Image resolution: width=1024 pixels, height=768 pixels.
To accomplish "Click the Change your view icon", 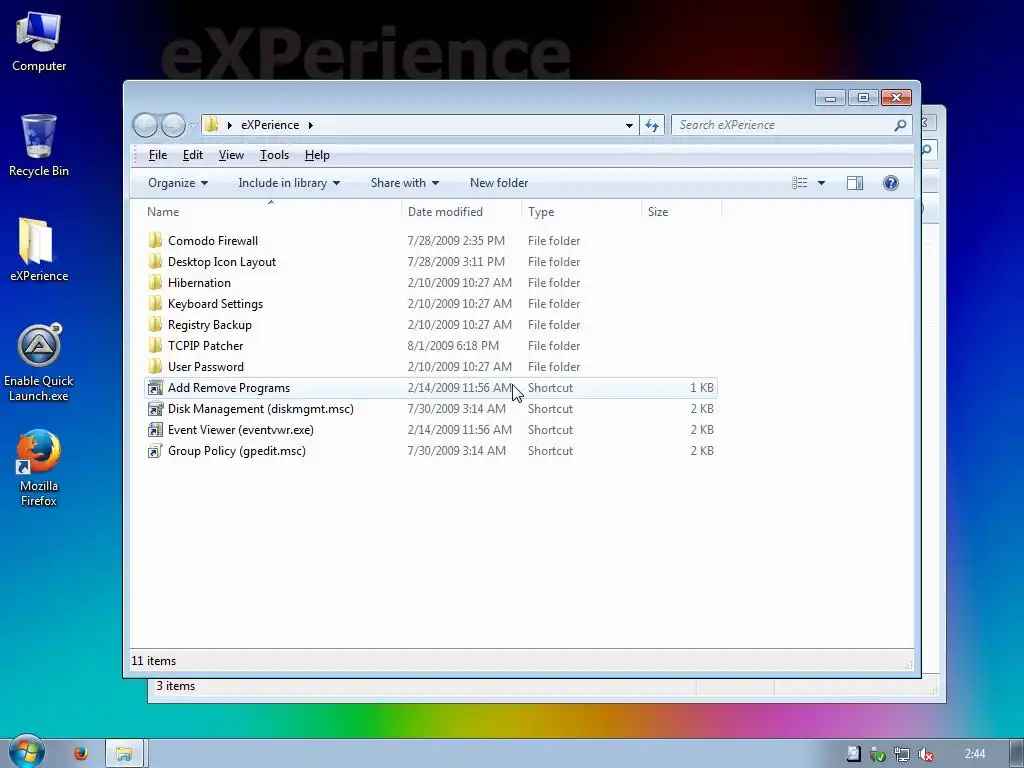I will [x=799, y=183].
